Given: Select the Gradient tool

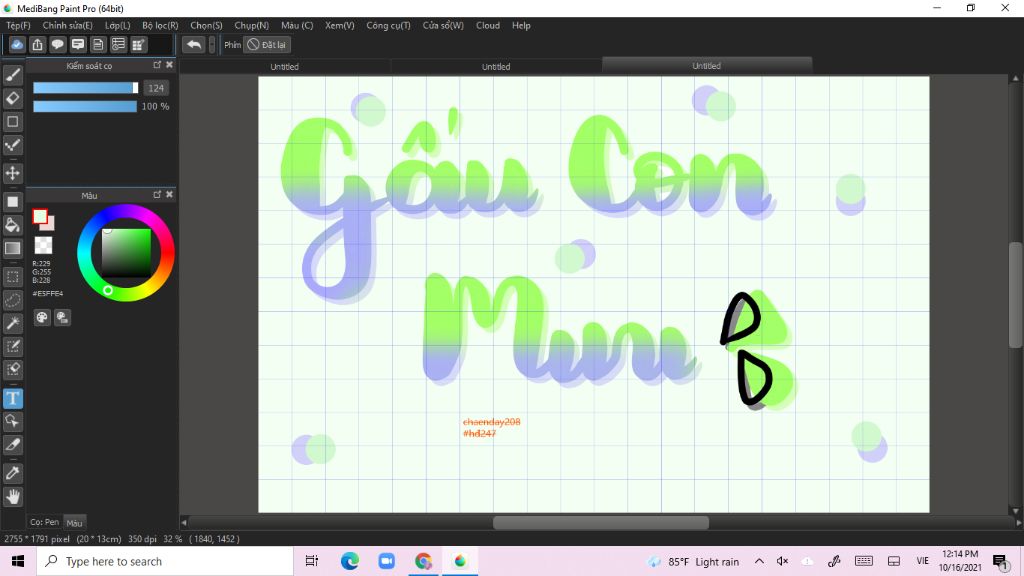Looking at the screenshot, I should [x=12, y=248].
